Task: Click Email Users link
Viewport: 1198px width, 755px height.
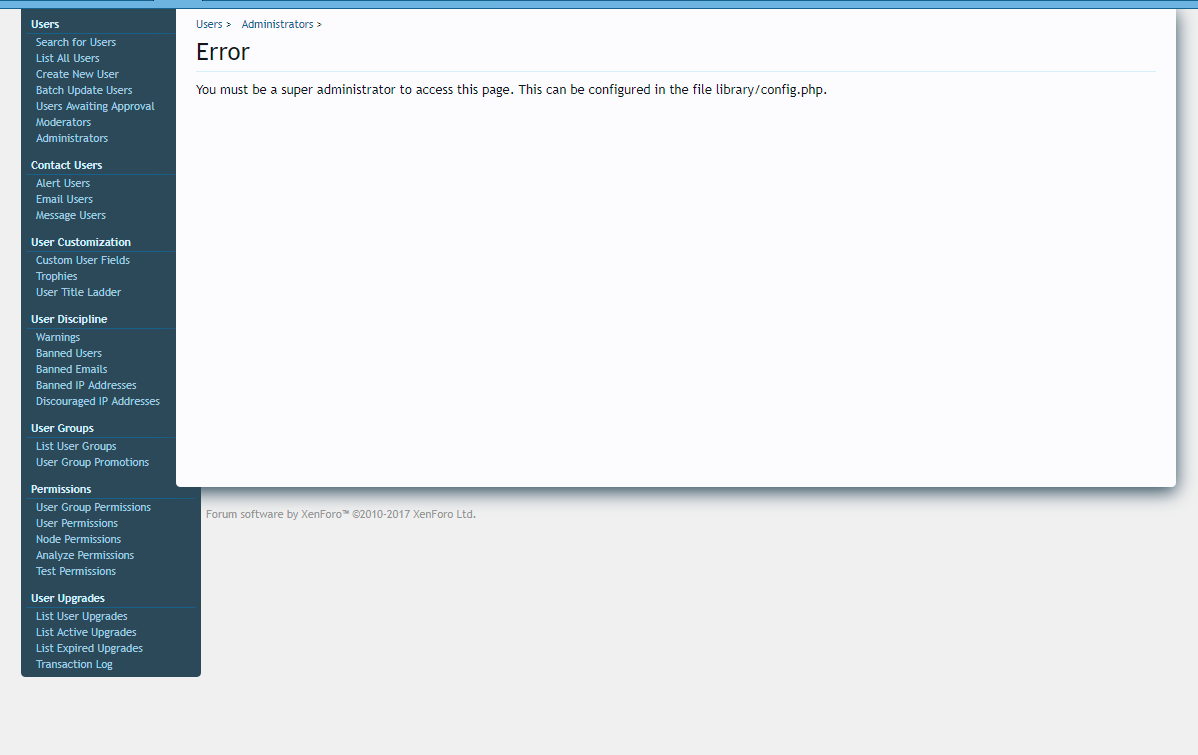Action: pos(64,199)
